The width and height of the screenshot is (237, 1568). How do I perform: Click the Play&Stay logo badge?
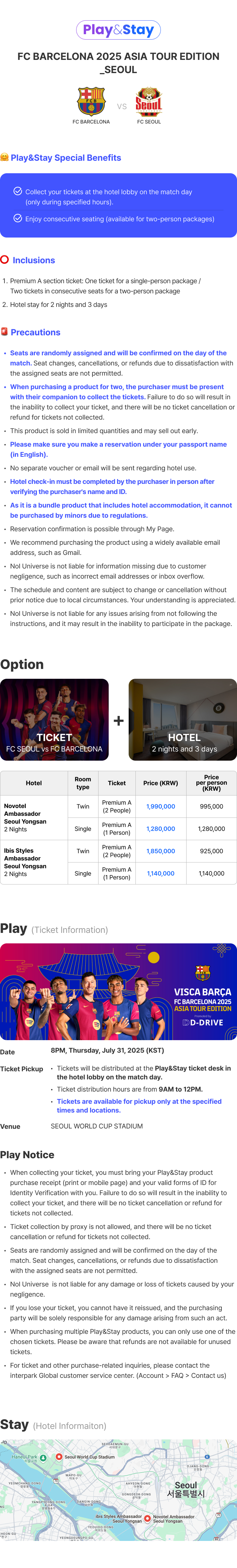[118, 30]
